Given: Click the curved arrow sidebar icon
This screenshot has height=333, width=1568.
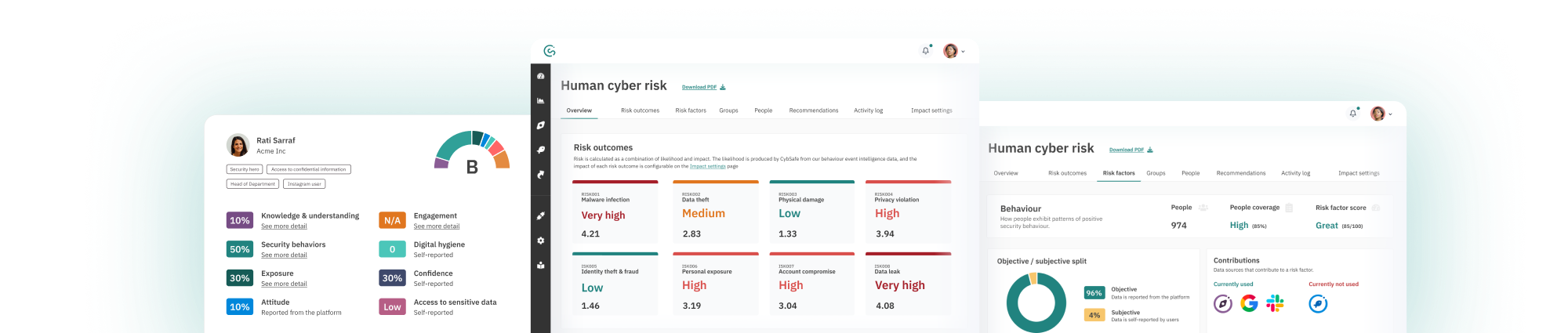Looking at the screenshot, I should pyautogui.click(x=541, y=175).
